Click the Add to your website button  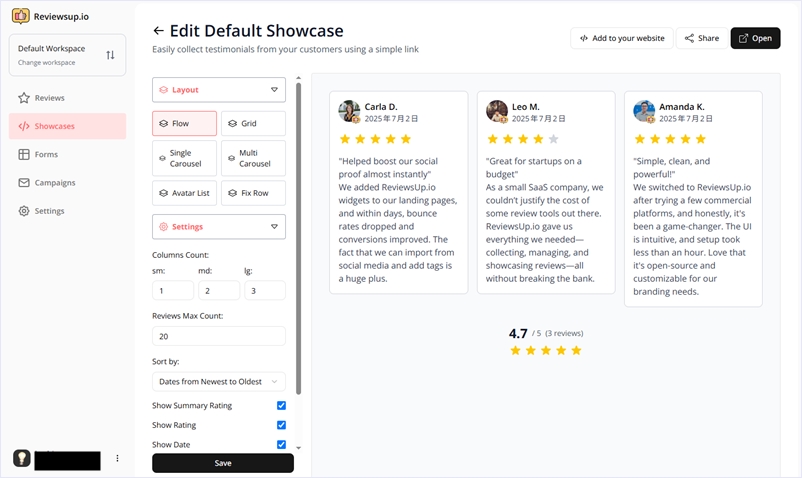tap(621, 38)
